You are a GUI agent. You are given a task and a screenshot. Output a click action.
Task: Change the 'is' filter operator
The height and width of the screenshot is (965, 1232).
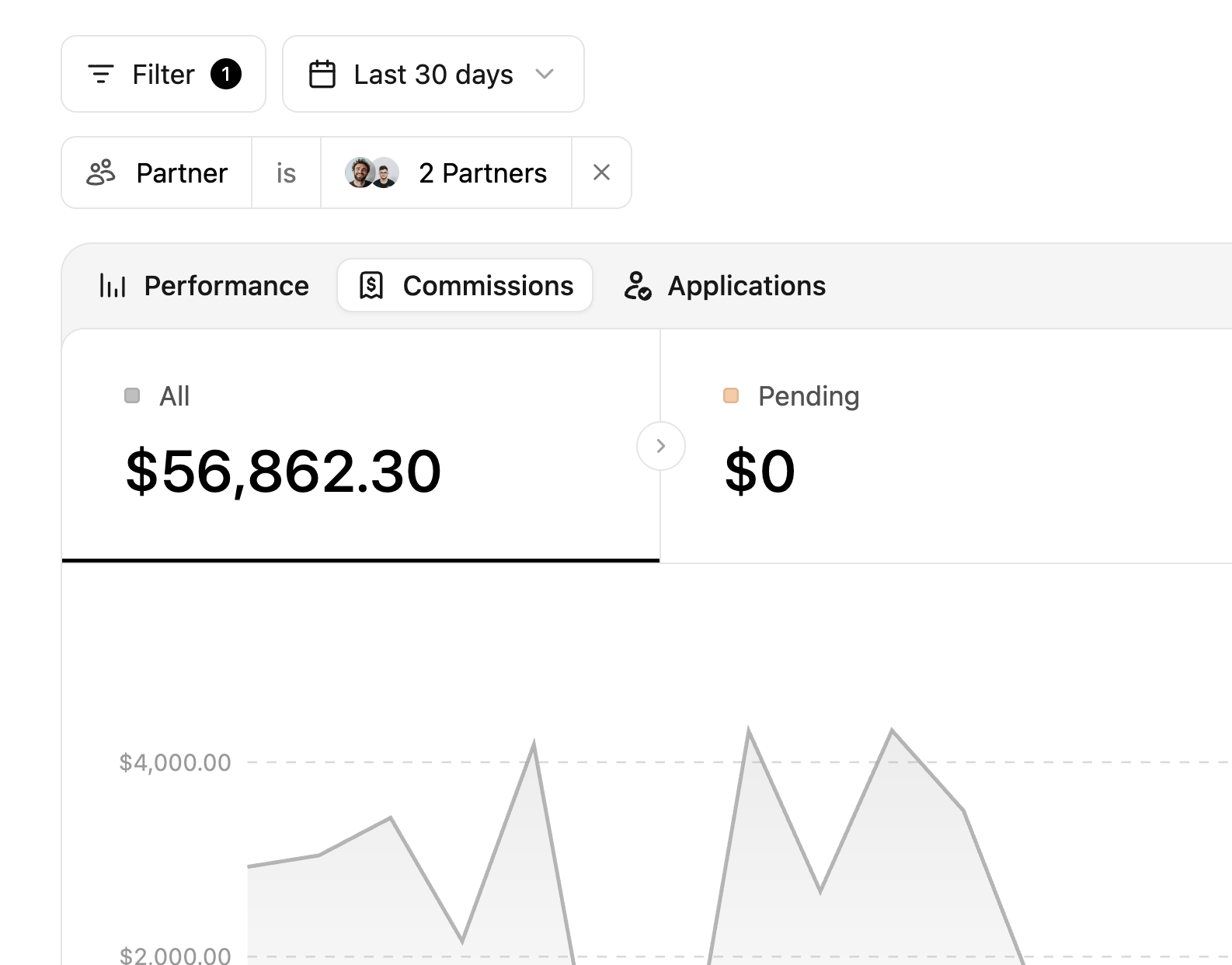pos(286,172)
